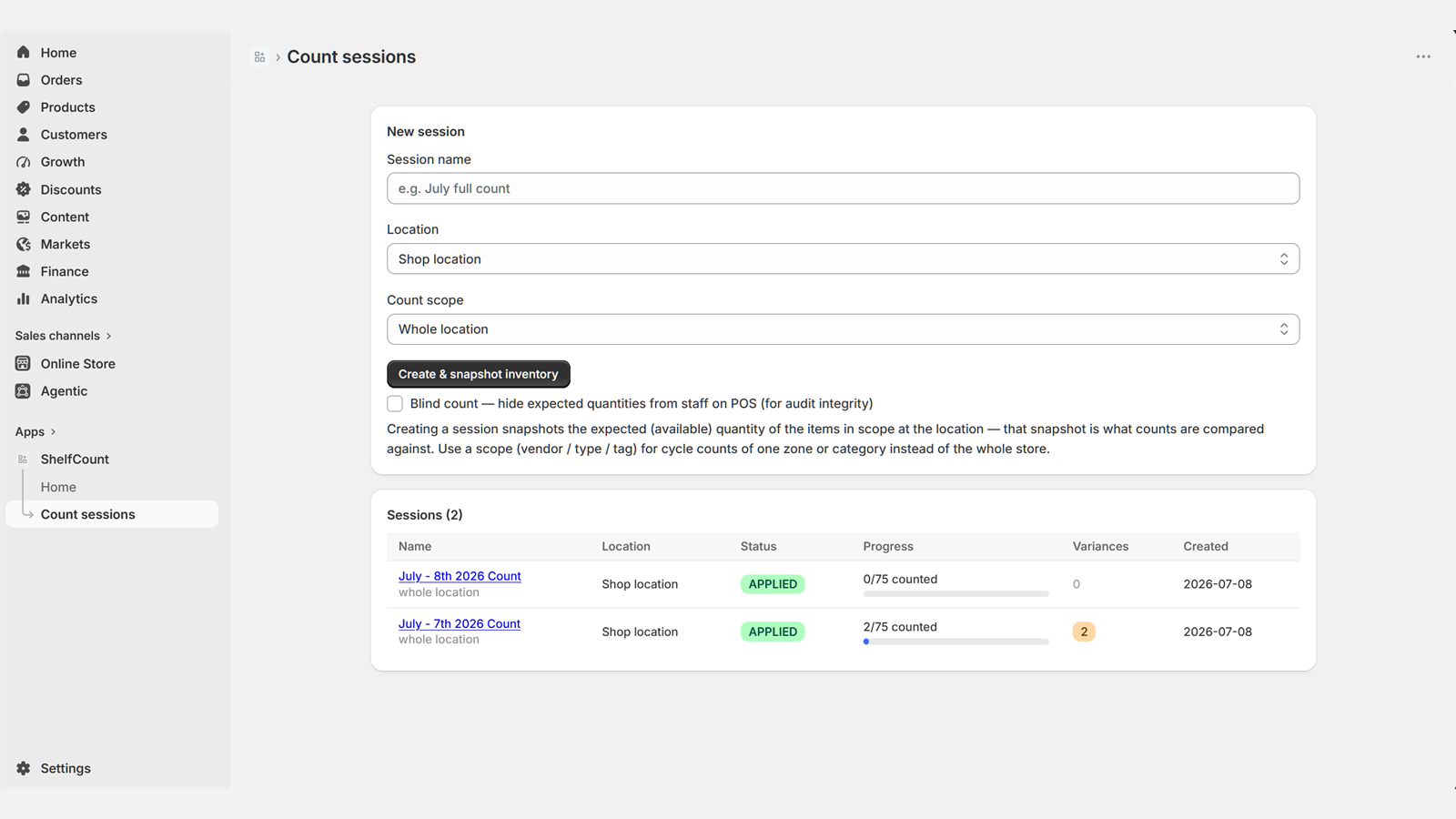1456x819 pixels.
Task: Expand the Apps section
Action: (x=35, y=432)
